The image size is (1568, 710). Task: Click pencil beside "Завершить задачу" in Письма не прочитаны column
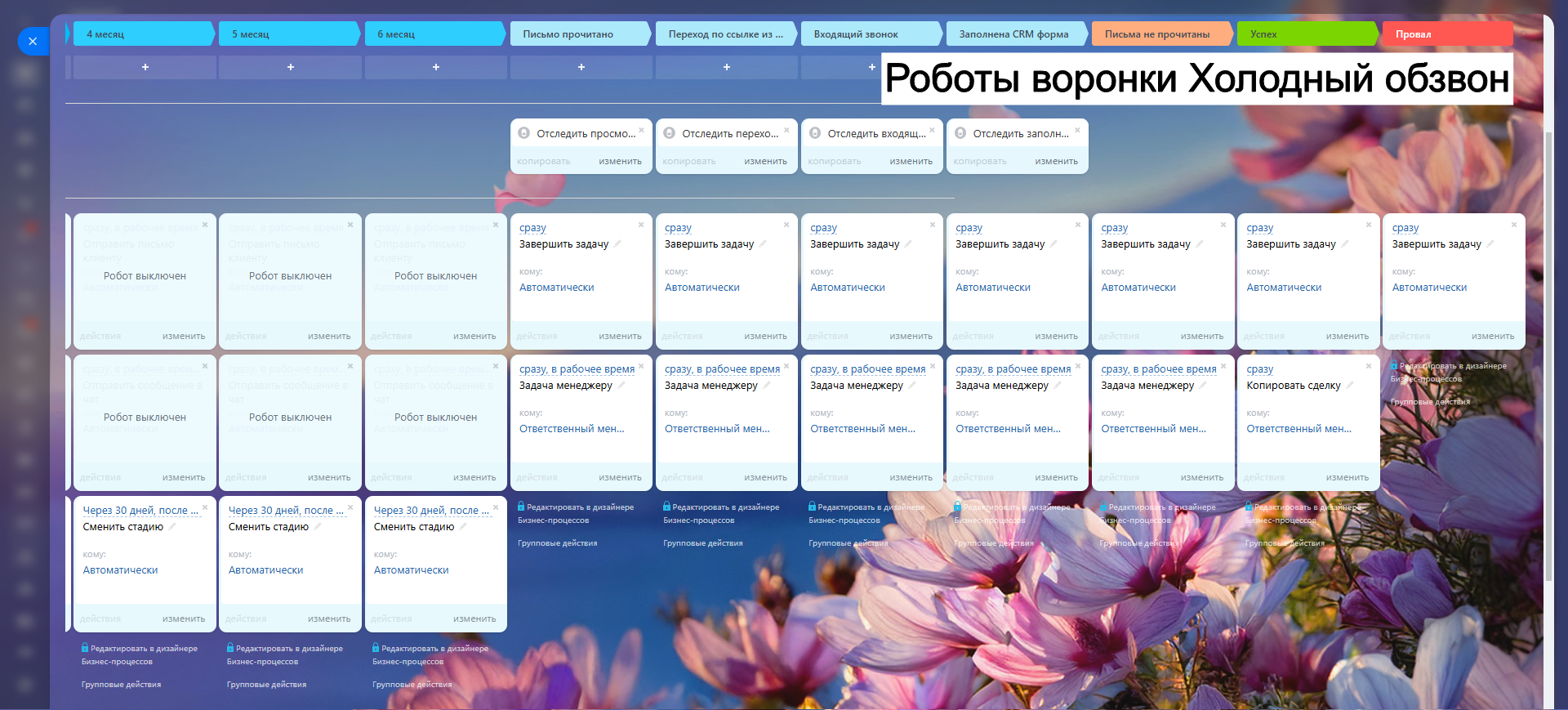1199,243
